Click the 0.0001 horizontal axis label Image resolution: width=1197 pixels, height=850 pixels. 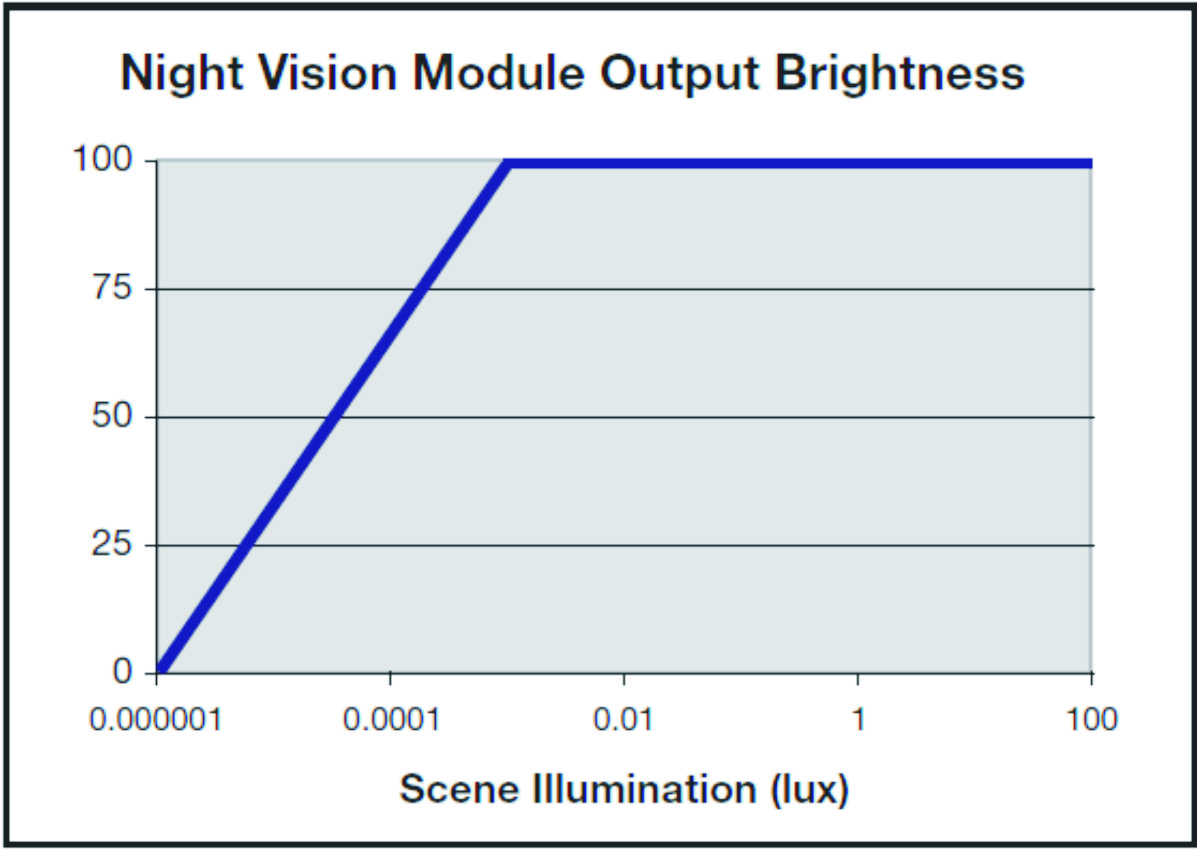pyautogui.click(x=390, y=720)
